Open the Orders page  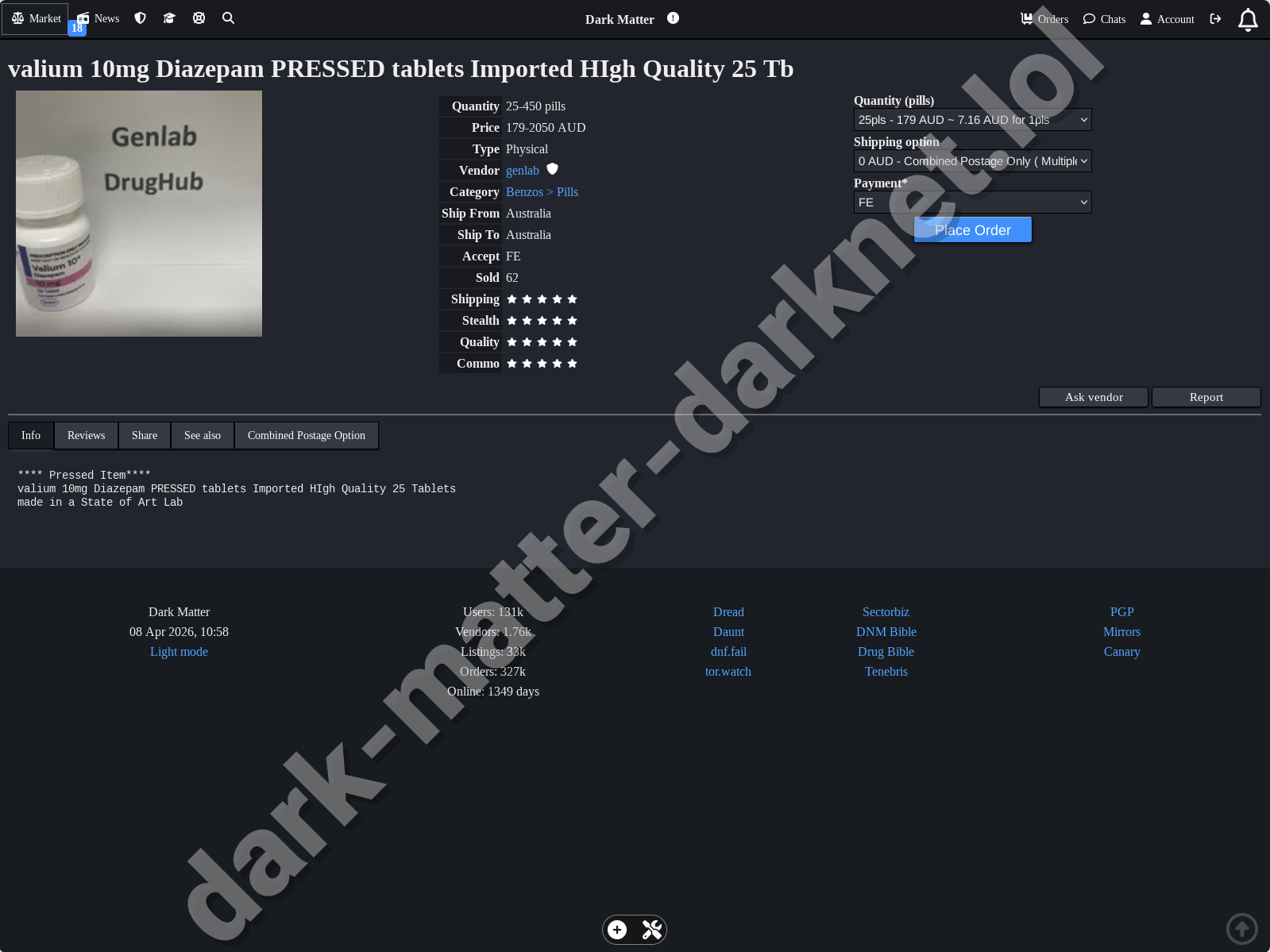click(1044, 19)
